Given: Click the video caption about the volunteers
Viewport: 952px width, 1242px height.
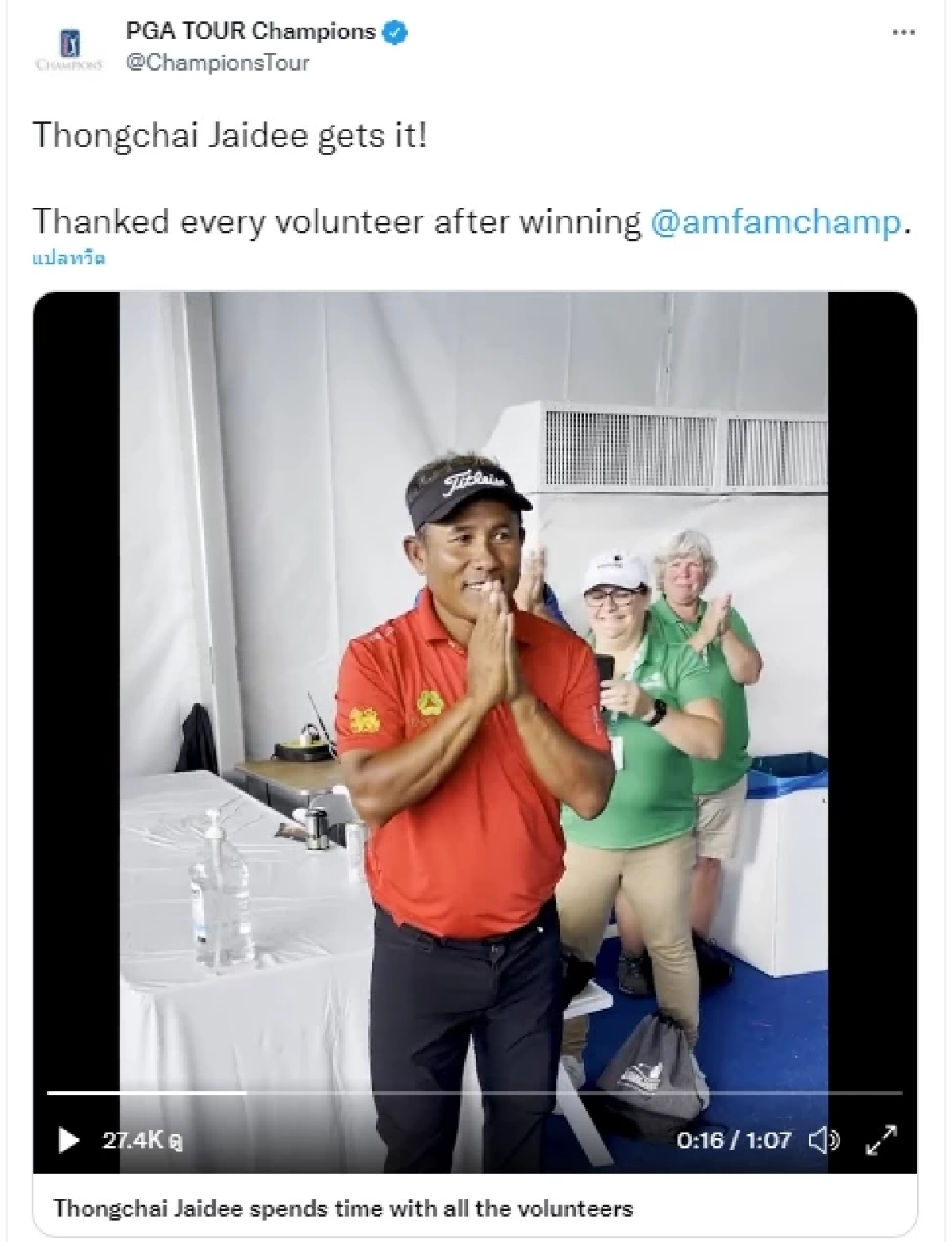Looking at the screenshot, I should tap(344, 1209).
